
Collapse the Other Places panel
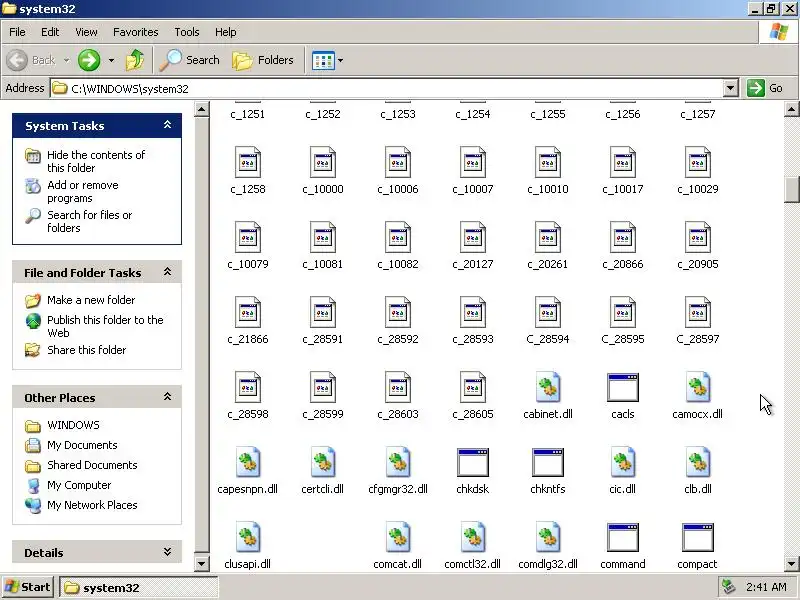[167, 397]
